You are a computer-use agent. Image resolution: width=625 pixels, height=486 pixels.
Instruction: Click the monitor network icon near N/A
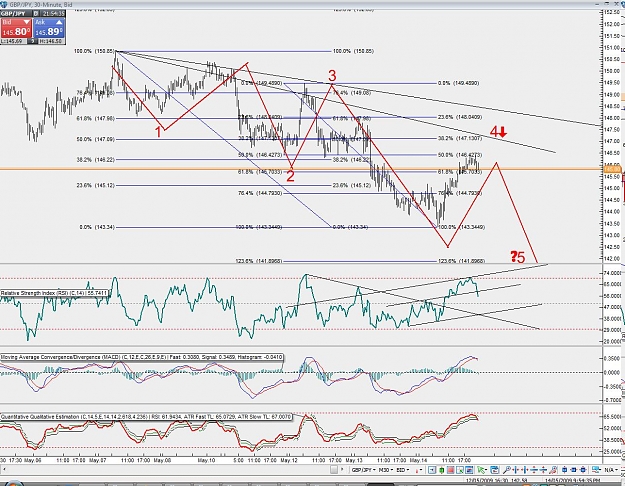tap(596, 470)
